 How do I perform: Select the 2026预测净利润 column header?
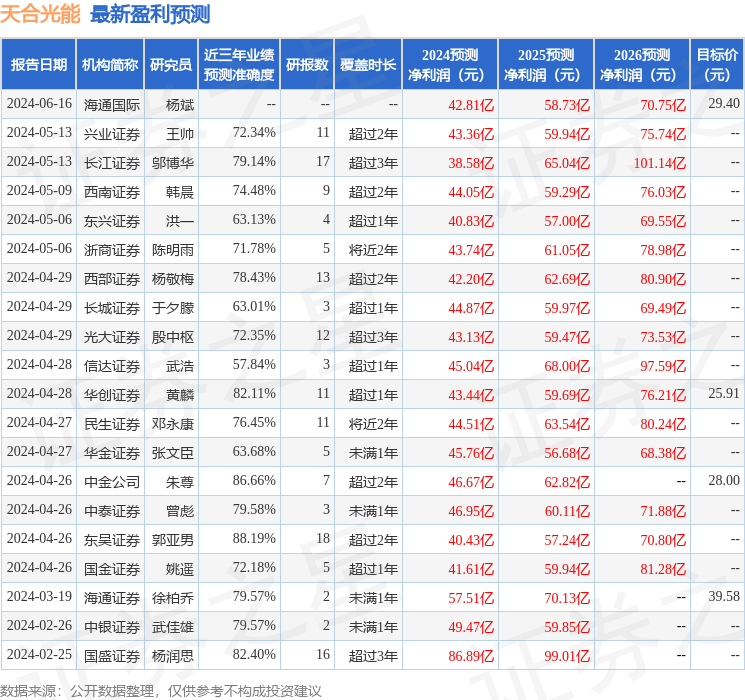642,64
